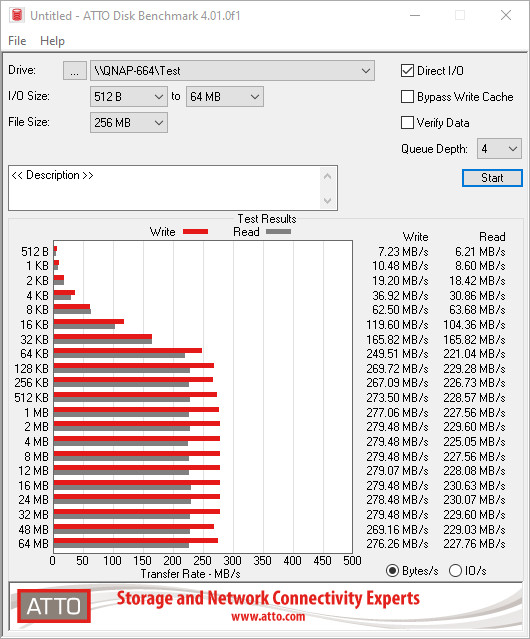Click the Read column header in results
This screenshot has height=639, width=530.
point(492,237)
